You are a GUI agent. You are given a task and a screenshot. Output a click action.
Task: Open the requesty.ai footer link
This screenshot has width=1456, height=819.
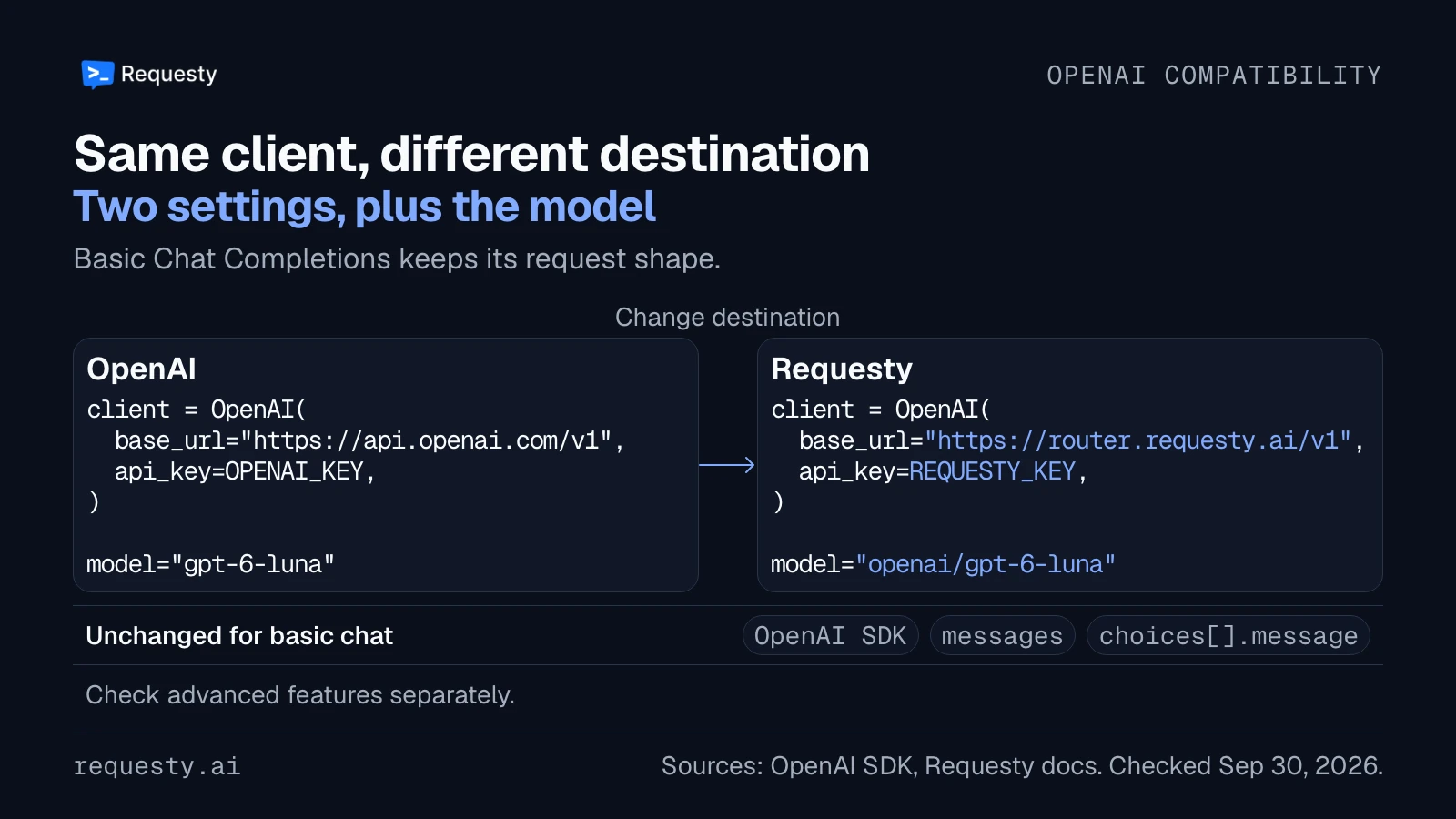157,766
